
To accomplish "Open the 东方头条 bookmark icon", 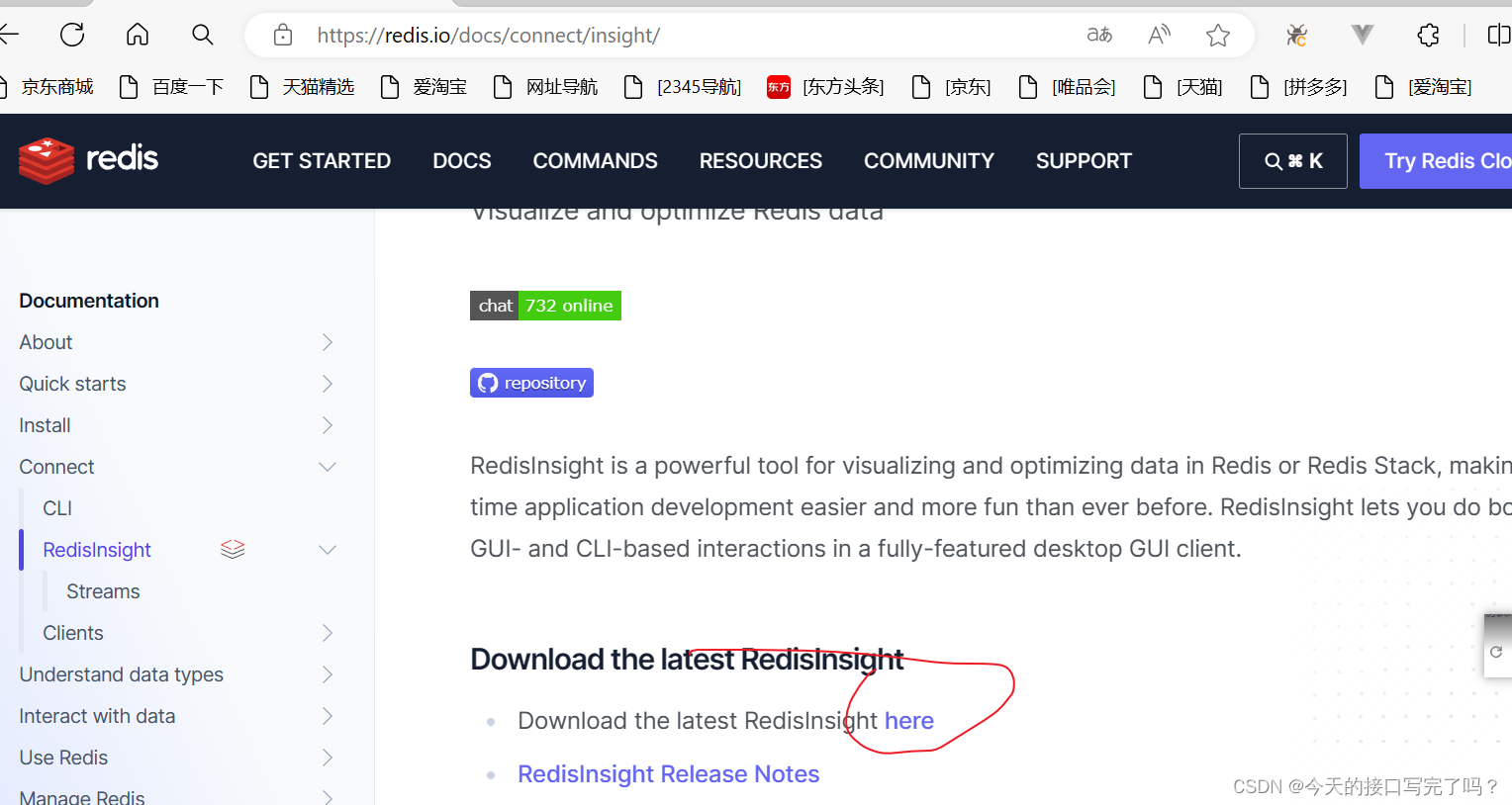I will (779, 87).
